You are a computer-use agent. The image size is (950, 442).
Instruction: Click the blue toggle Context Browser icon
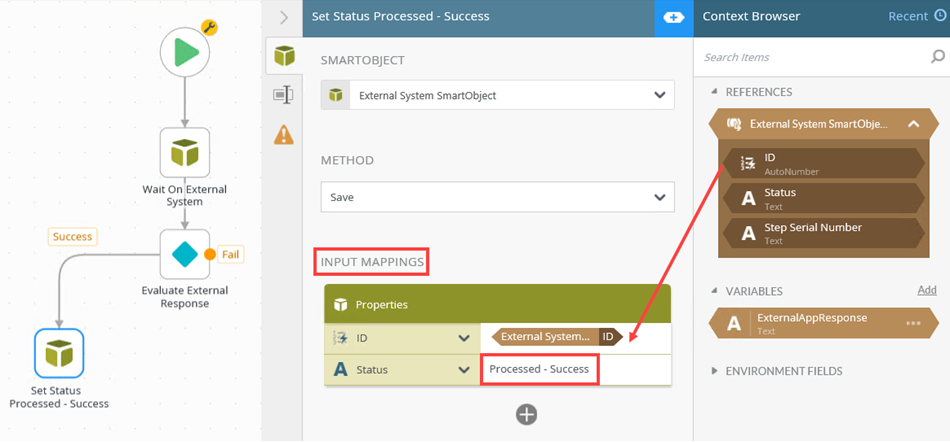coord(673,17)
